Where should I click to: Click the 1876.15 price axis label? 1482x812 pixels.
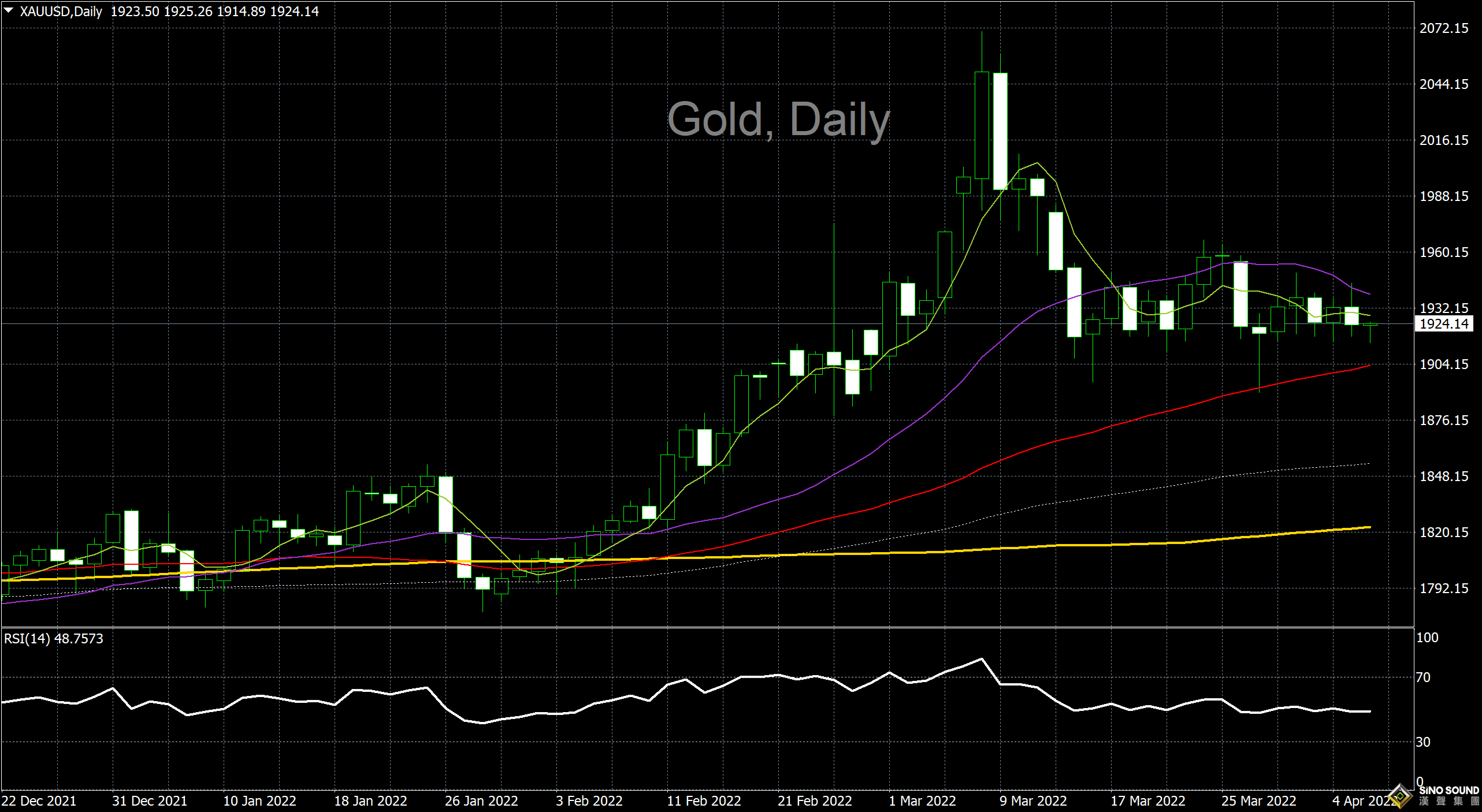1444,420
